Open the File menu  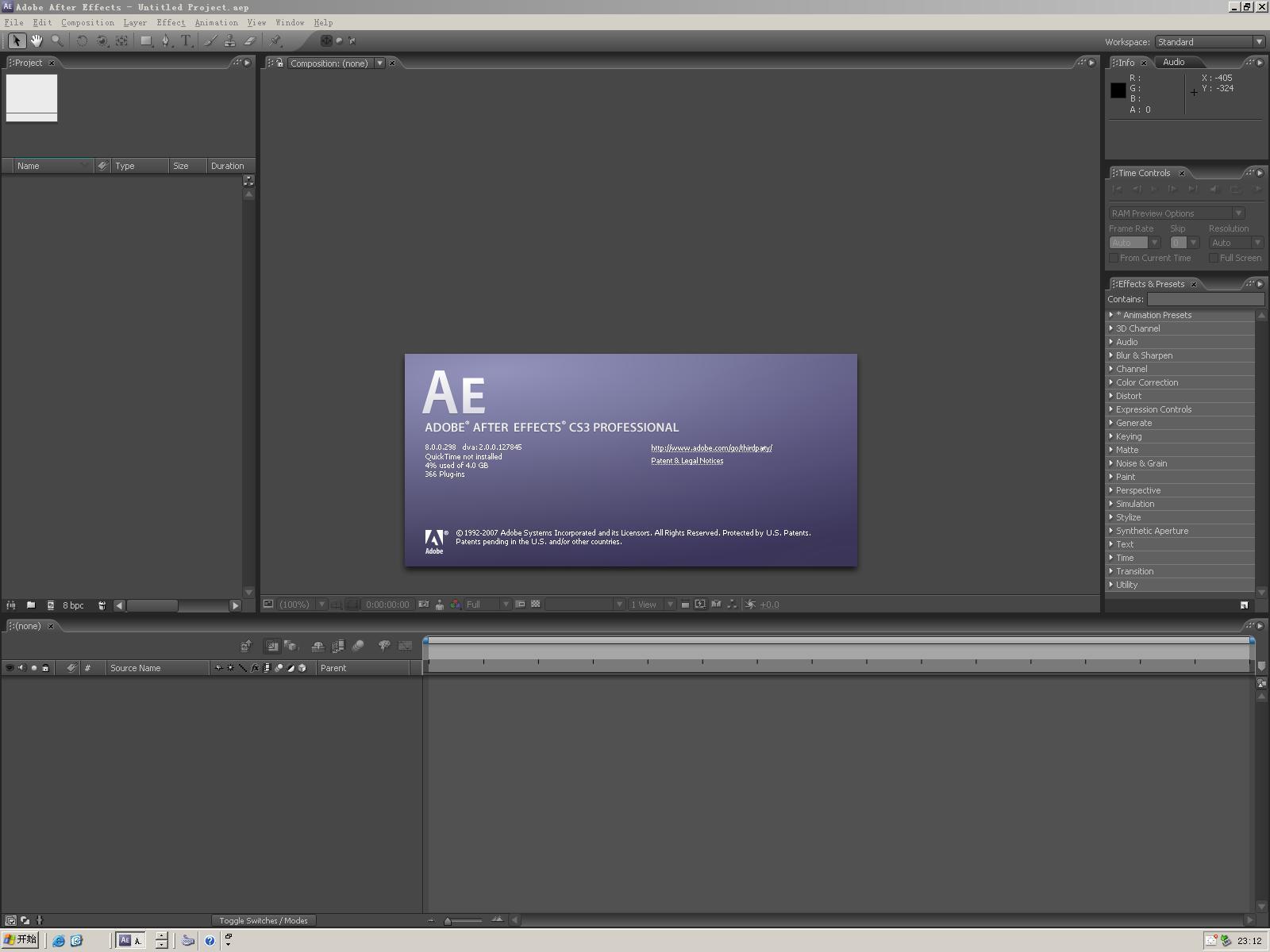(13, 22)
